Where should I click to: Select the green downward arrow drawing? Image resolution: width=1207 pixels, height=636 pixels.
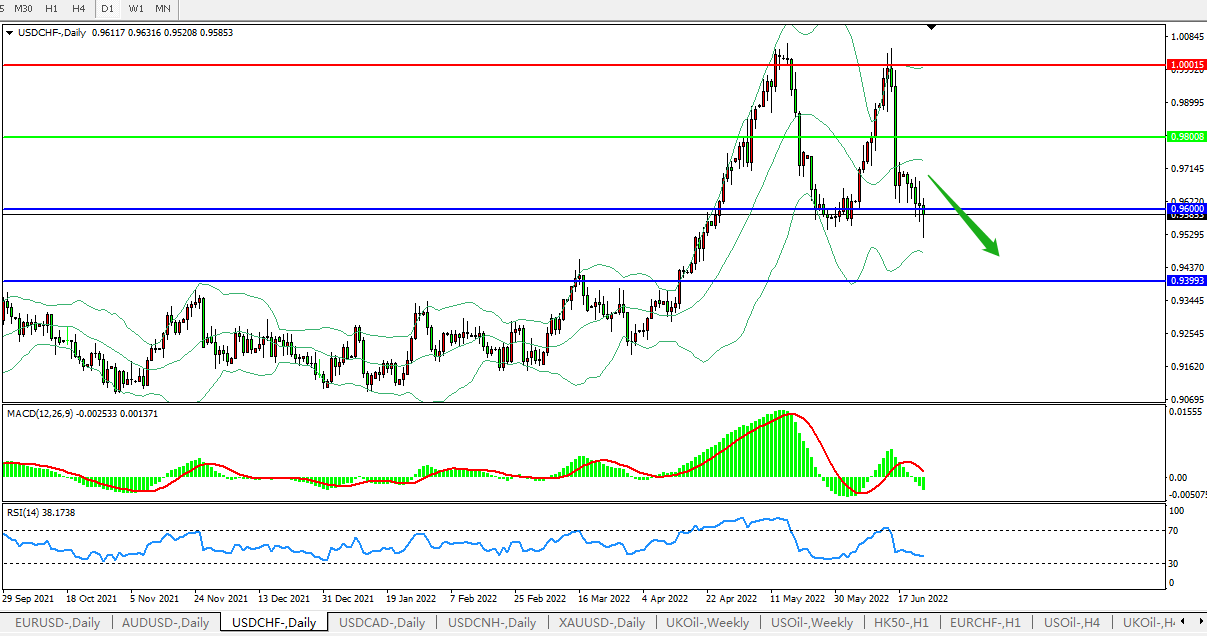pos(964,216)
